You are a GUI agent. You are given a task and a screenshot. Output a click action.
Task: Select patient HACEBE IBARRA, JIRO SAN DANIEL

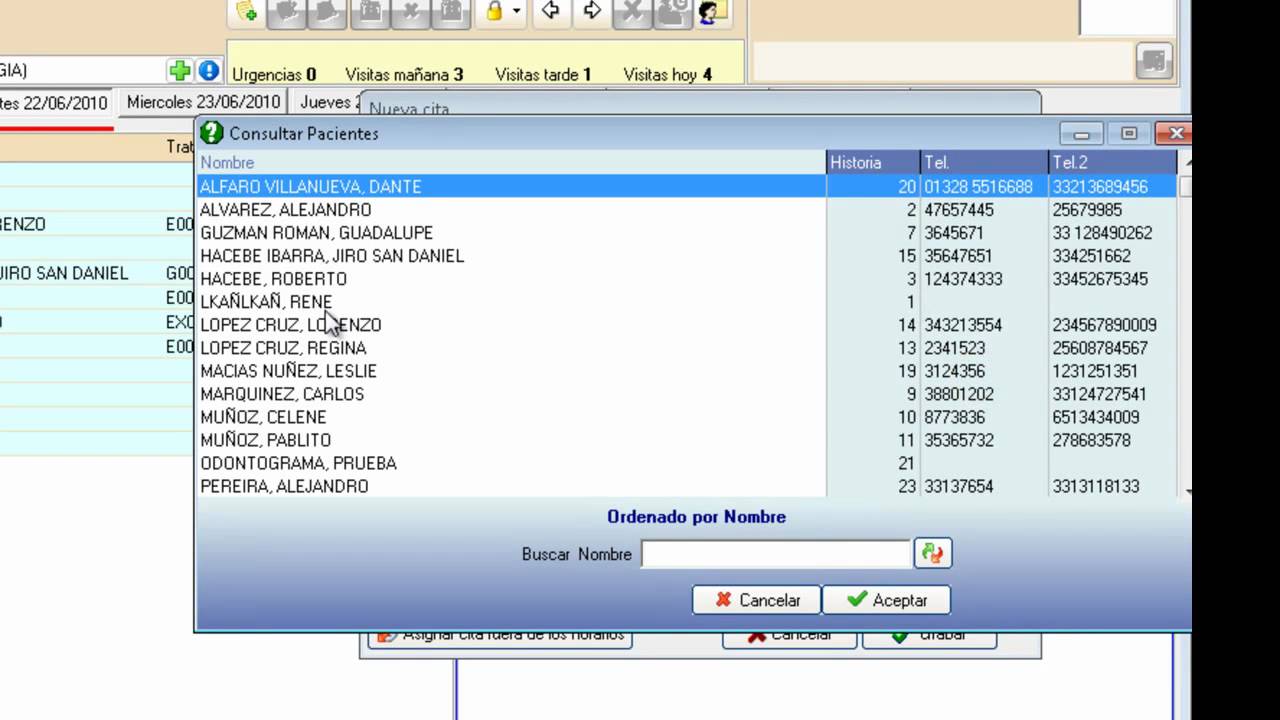[x=511, y=255]
